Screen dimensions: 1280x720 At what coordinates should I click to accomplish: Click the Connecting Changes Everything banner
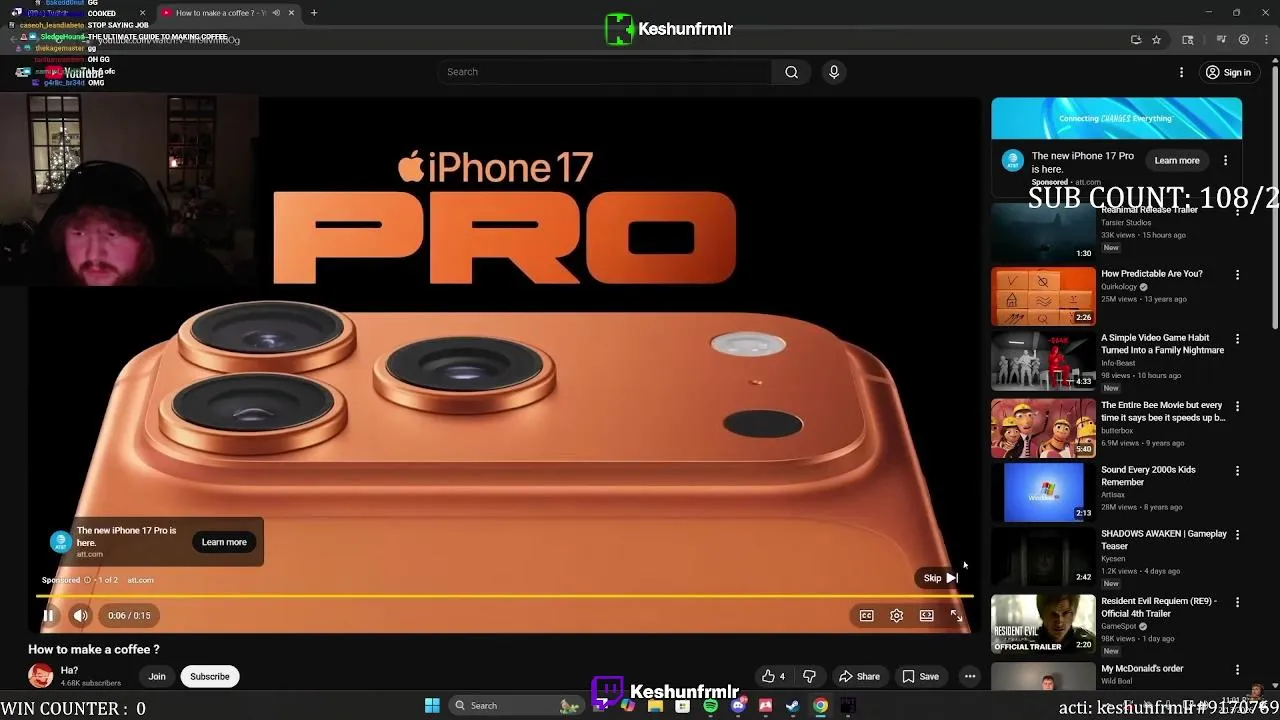click(1116, 118)
